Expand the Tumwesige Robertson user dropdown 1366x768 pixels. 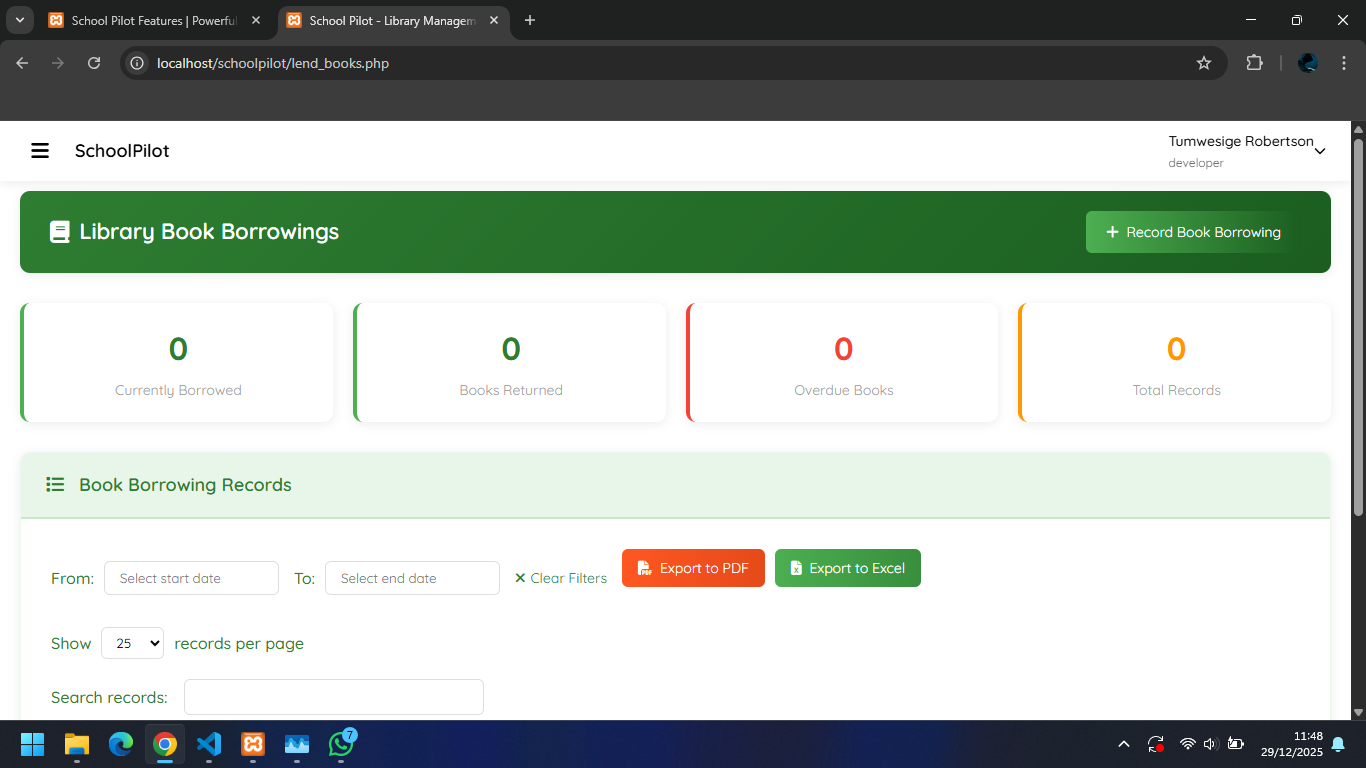point(1319,151)
